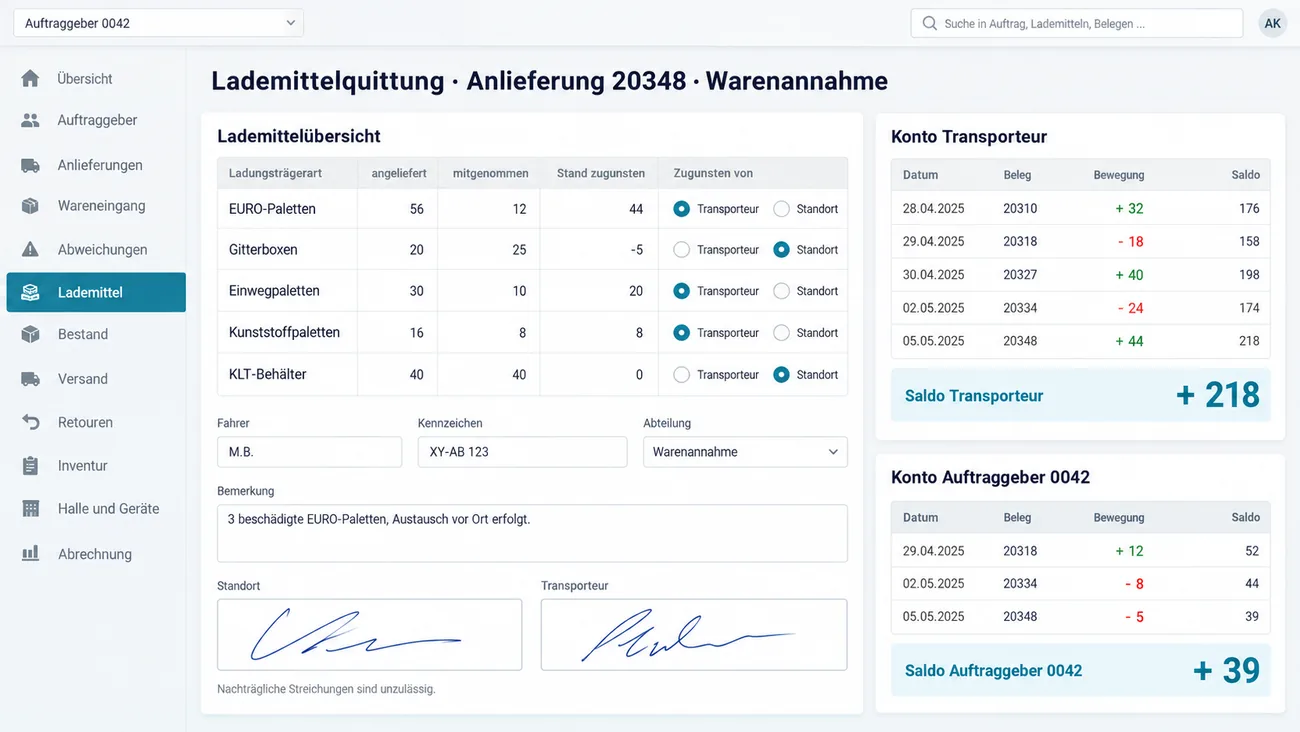This screenshot has width=1300, height=732.
Task: Click the KLT-Behälter row label
Action: 268,375
